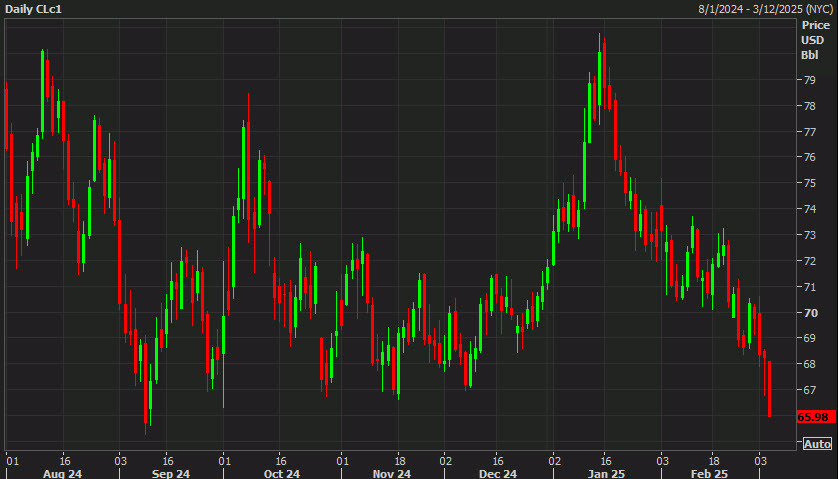Click the 78 price axis value
This screenshot has height=479, width=838.
[809, 106]
